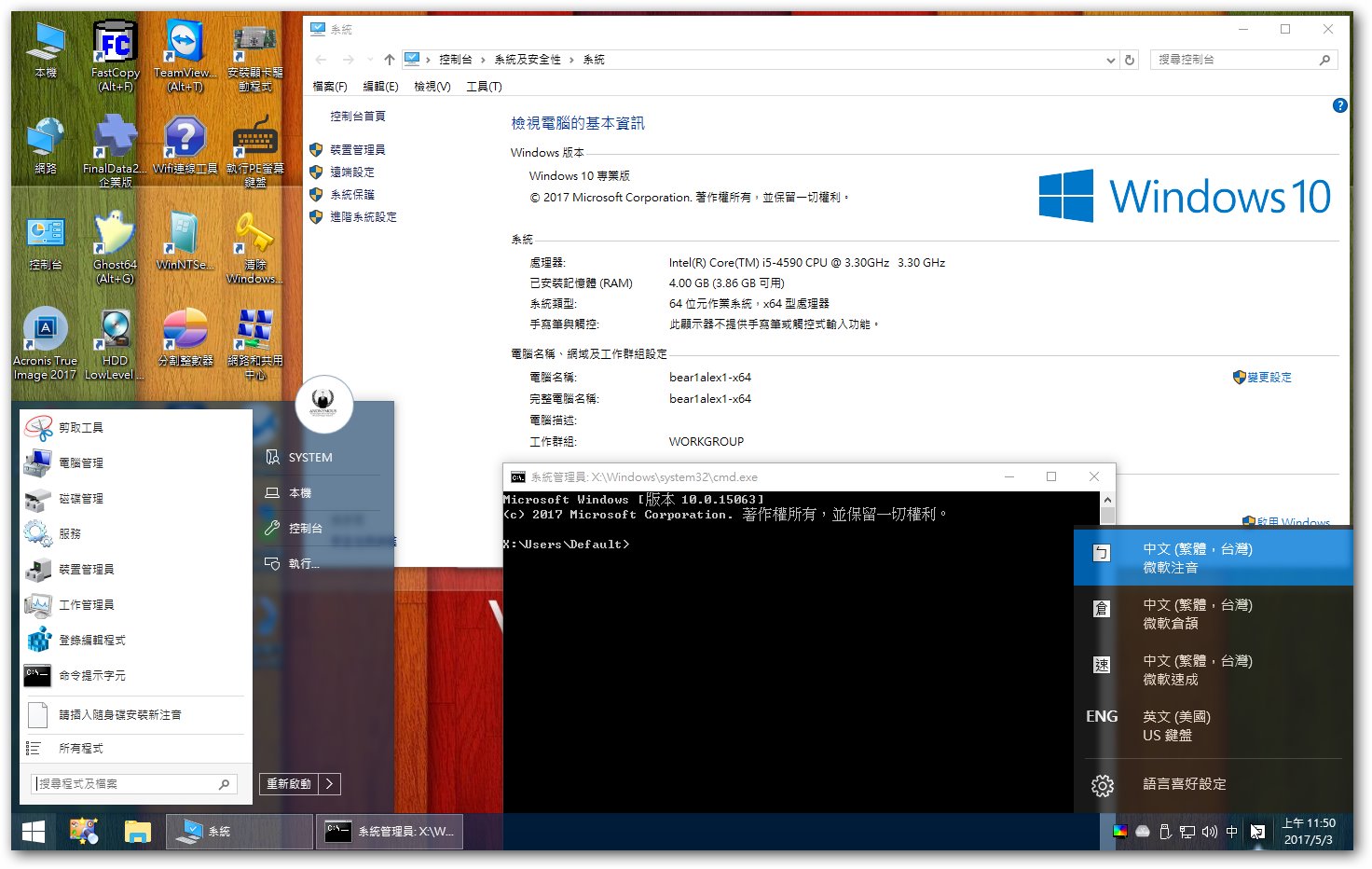This screenshot has height=869, width=1372.
Task: Go to 控制台首頁 link
Action: pos(358,117)
